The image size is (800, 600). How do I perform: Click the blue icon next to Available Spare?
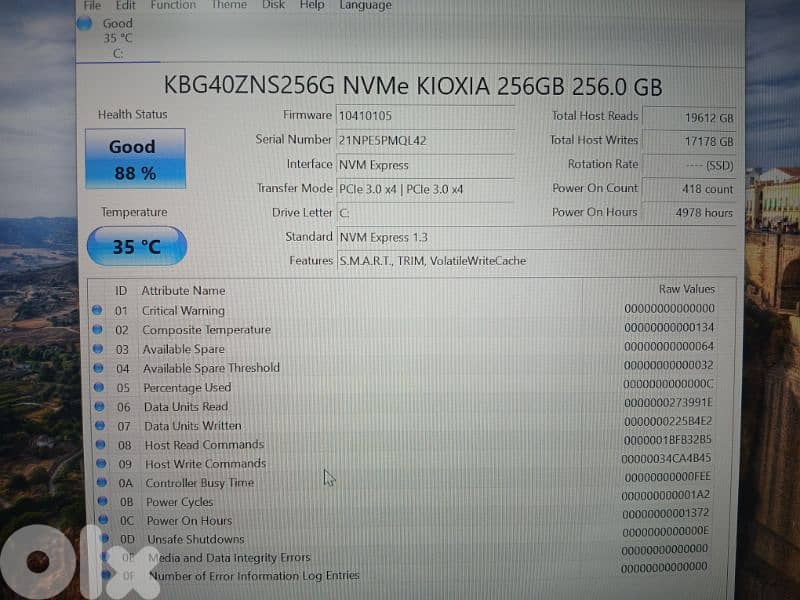pos(97,348)
